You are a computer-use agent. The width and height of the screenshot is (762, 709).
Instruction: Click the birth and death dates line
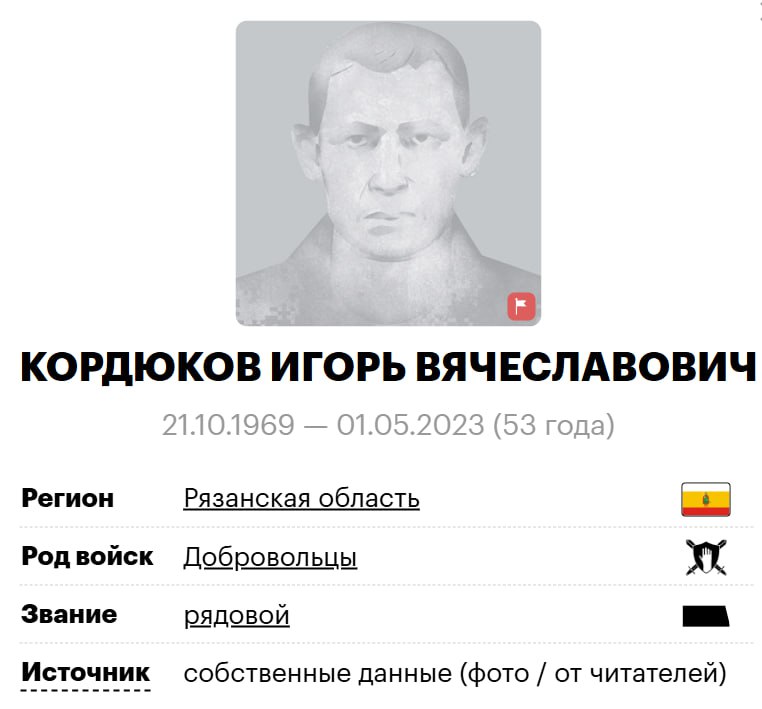click(x=388, y=425)
